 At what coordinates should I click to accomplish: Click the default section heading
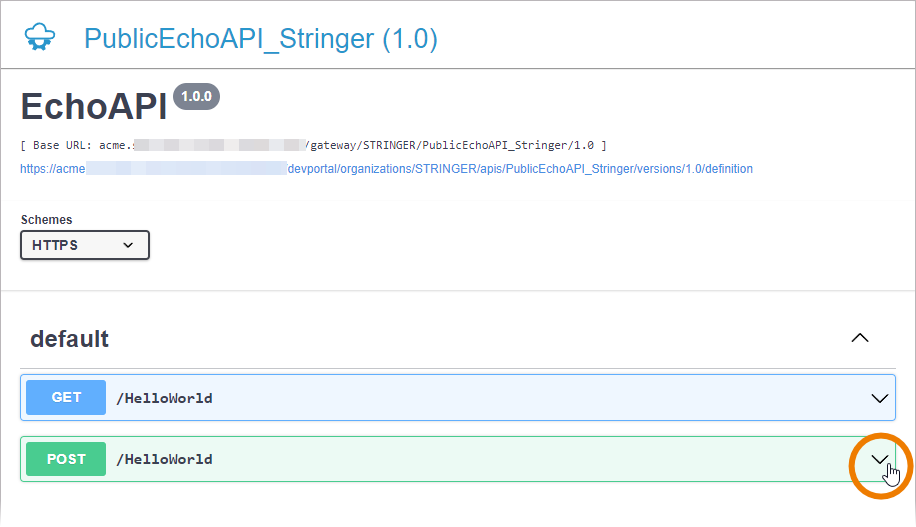pyautogui.click(x=69, y=339)
